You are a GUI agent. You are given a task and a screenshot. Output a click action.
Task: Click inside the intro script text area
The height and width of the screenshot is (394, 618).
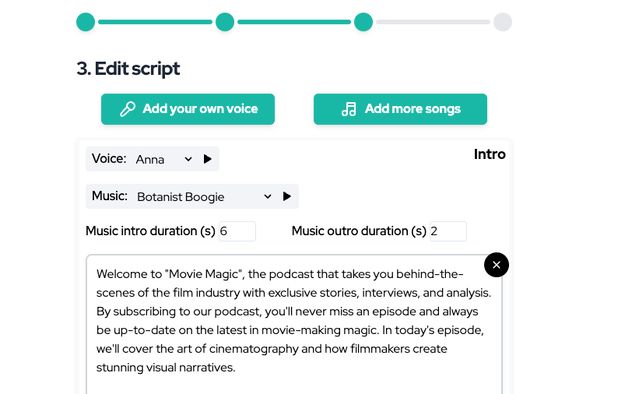point(294,324)
